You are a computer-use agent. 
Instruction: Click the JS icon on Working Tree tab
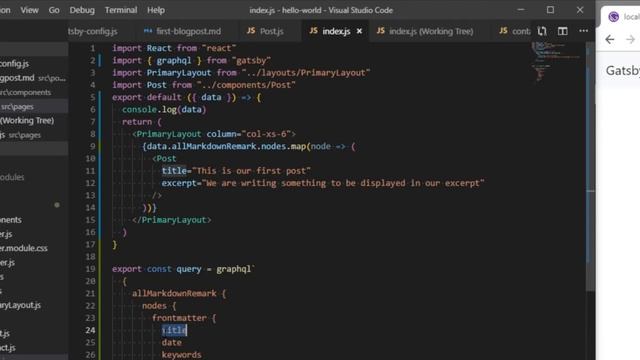point(380,31)
